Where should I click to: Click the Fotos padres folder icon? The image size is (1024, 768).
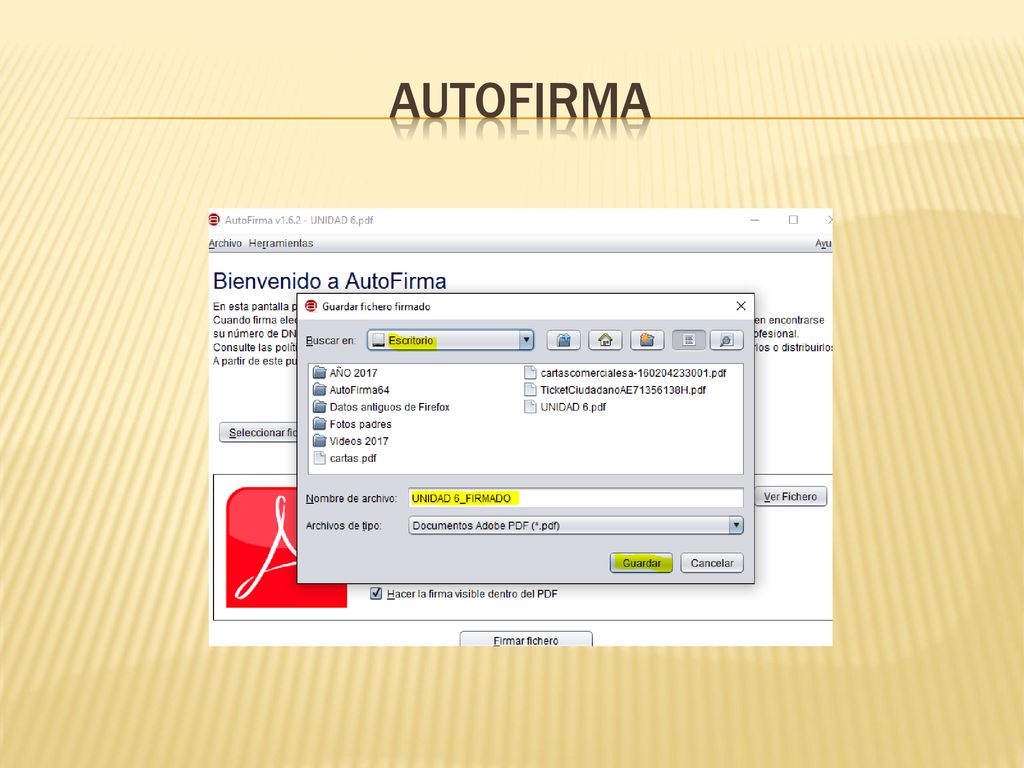point(319,423)
